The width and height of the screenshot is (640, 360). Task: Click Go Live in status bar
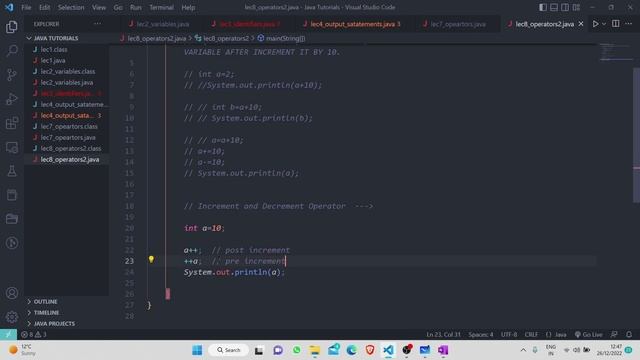pos(588,334)
